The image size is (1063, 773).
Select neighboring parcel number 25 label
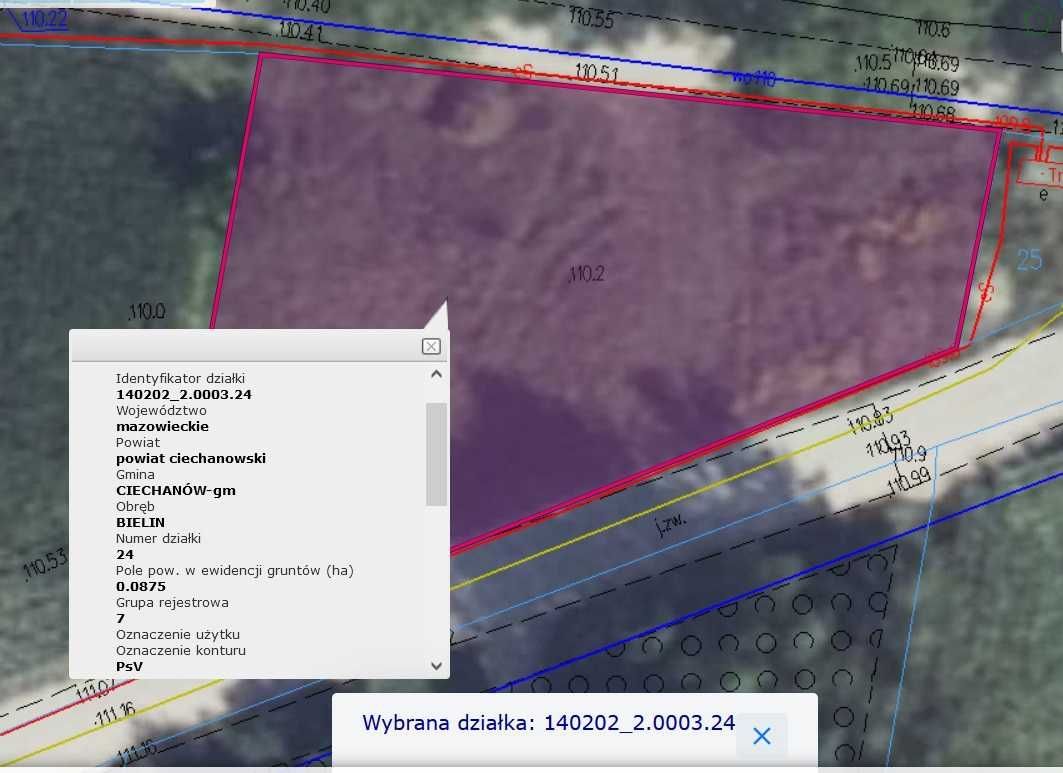click(x=1029, y=261)
